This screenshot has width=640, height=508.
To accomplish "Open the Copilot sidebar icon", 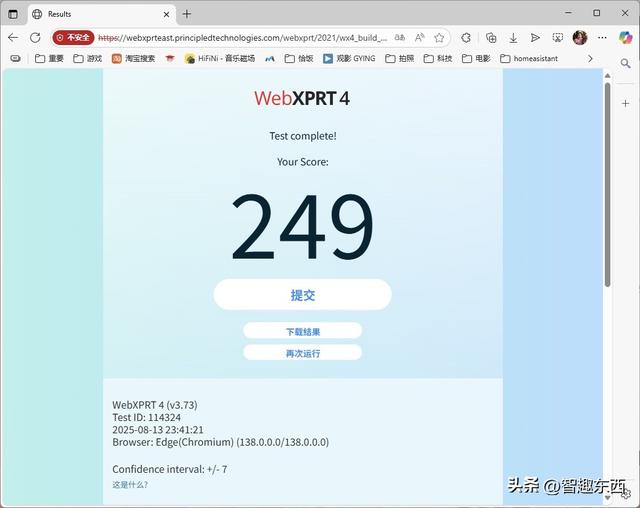I will coord(625,38).
